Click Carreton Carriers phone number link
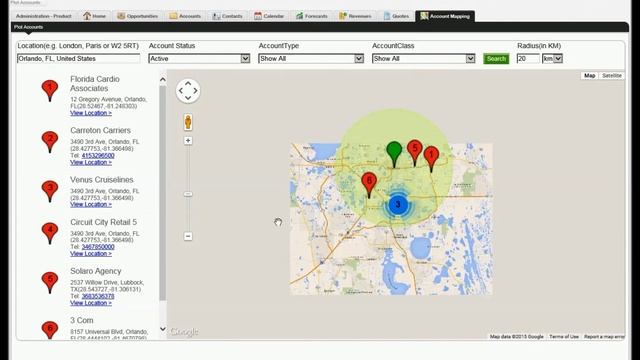Image resolution: width=640 pixels, height=360 pixels. 98,156
